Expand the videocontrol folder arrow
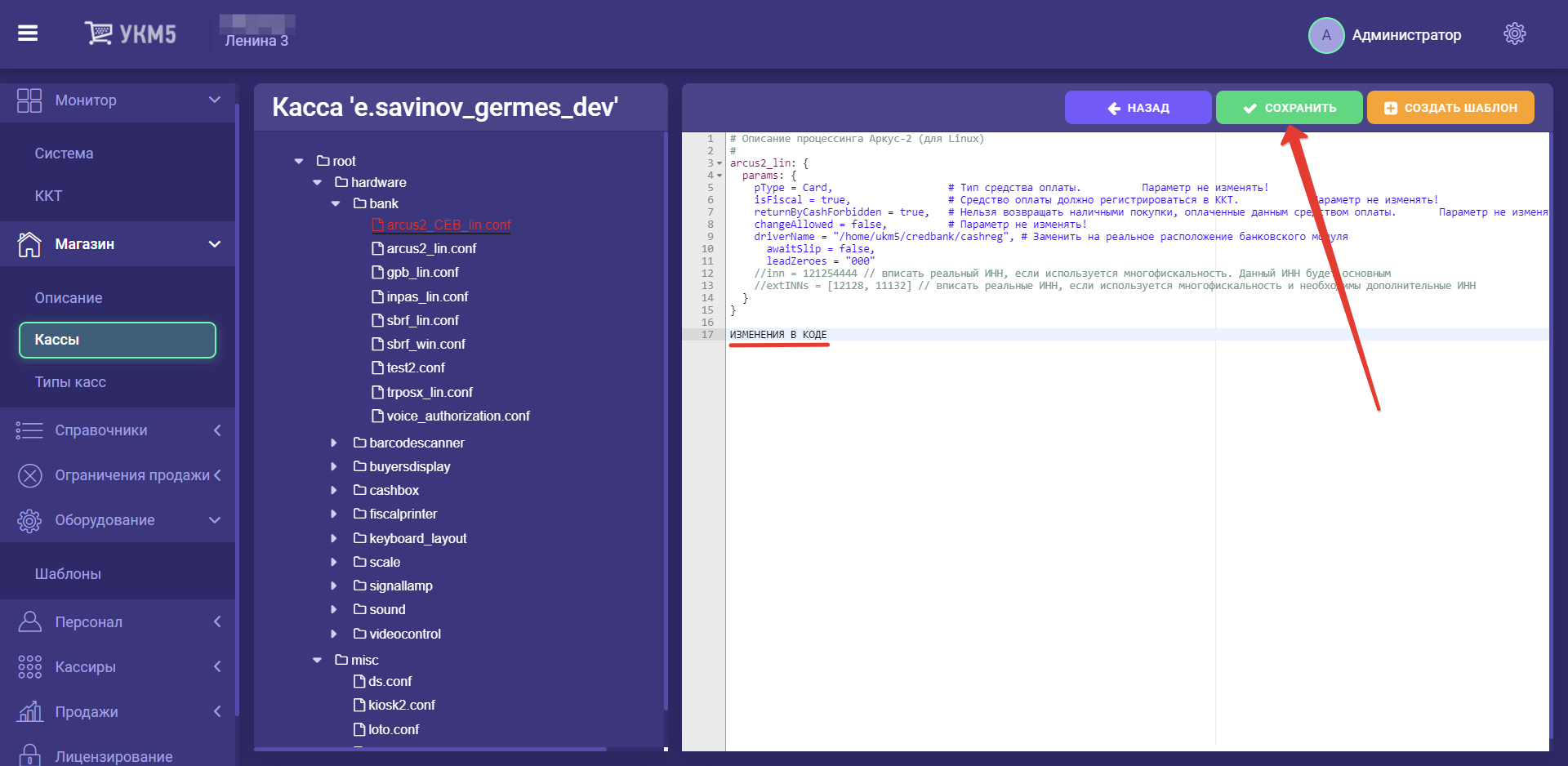 coord(333,634)
